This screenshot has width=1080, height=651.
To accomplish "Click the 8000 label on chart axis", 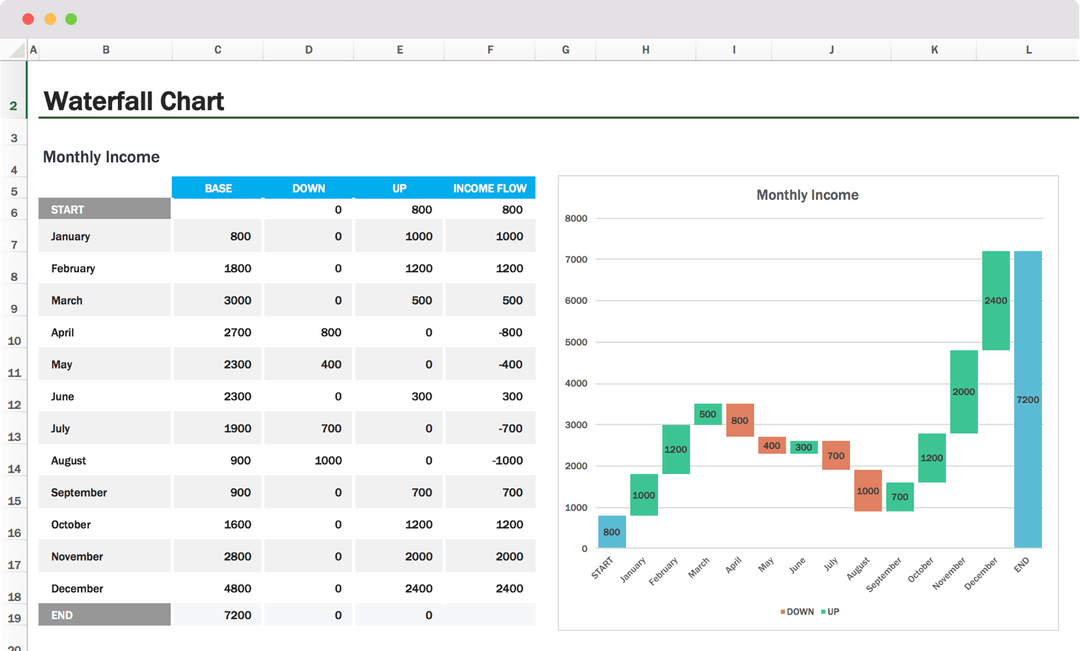I will [576, 218].
